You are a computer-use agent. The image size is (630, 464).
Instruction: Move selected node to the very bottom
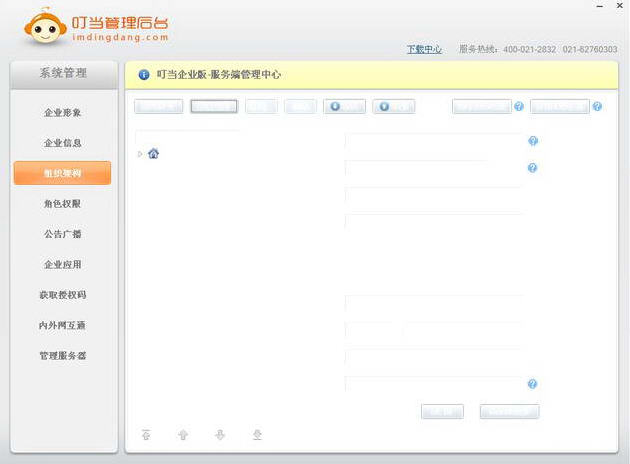[257, 434]
